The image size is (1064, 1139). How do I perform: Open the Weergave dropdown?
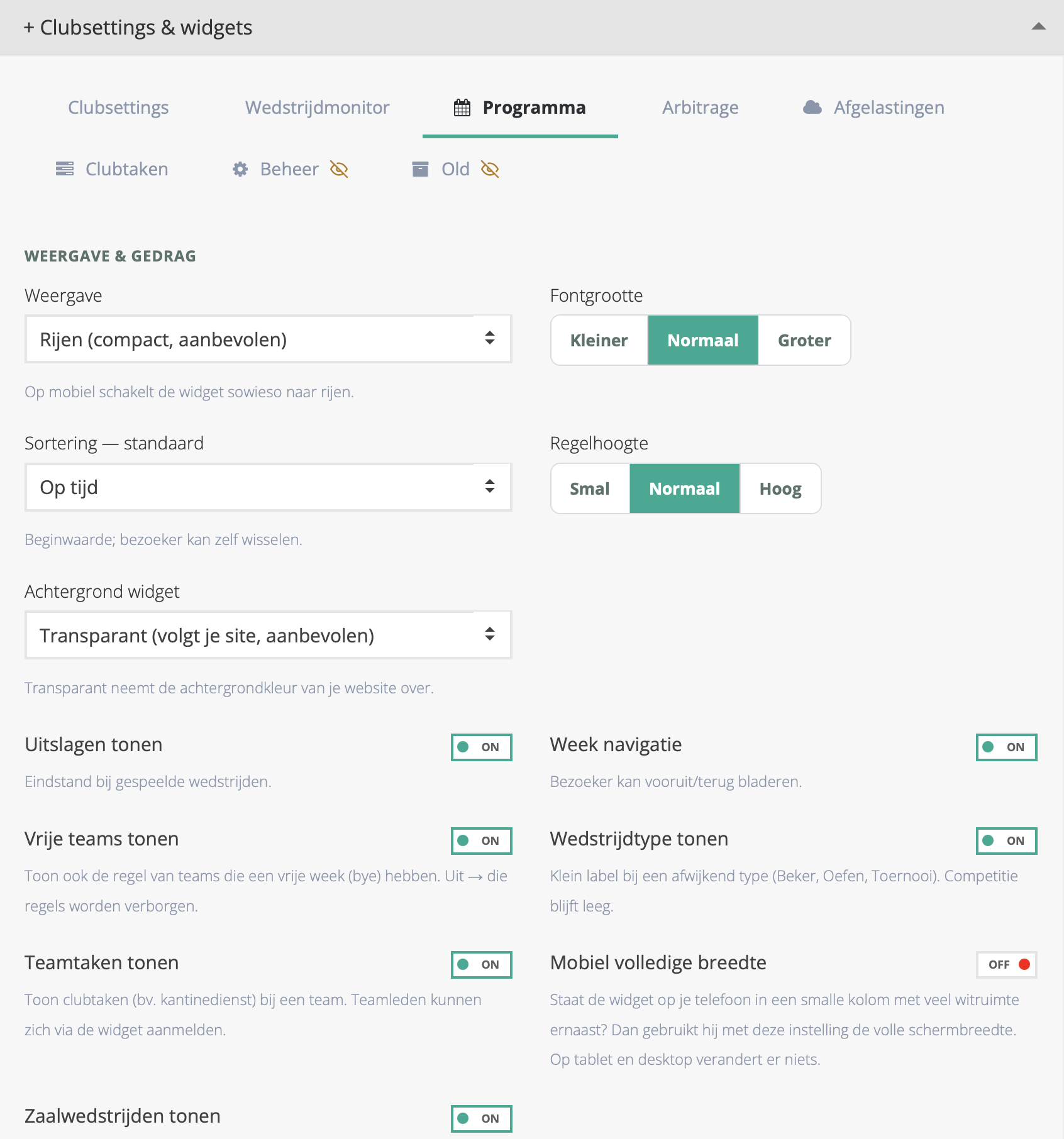269,339
